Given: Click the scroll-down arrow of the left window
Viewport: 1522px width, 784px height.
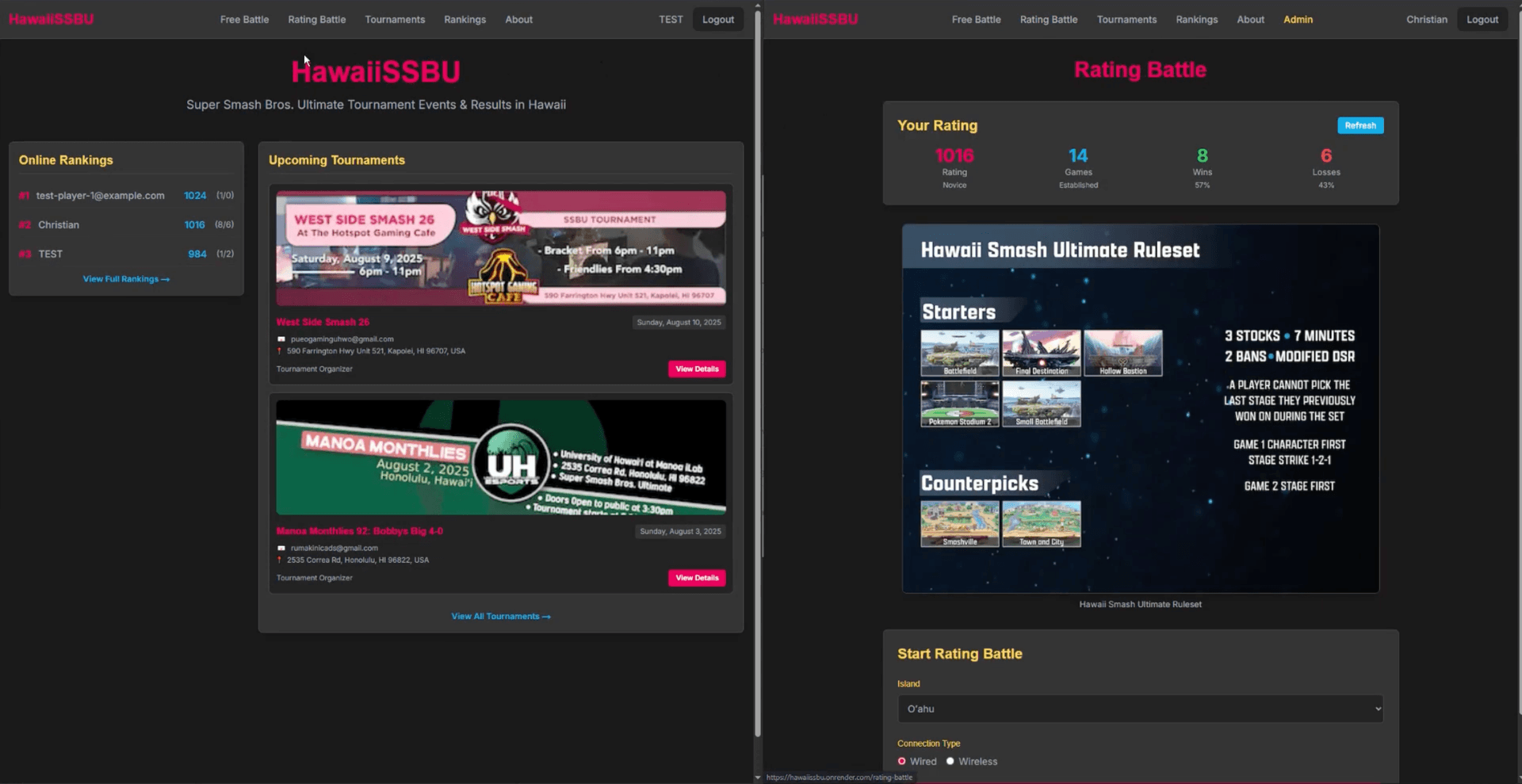Looking at the screenshot, I should click(758, 778).
